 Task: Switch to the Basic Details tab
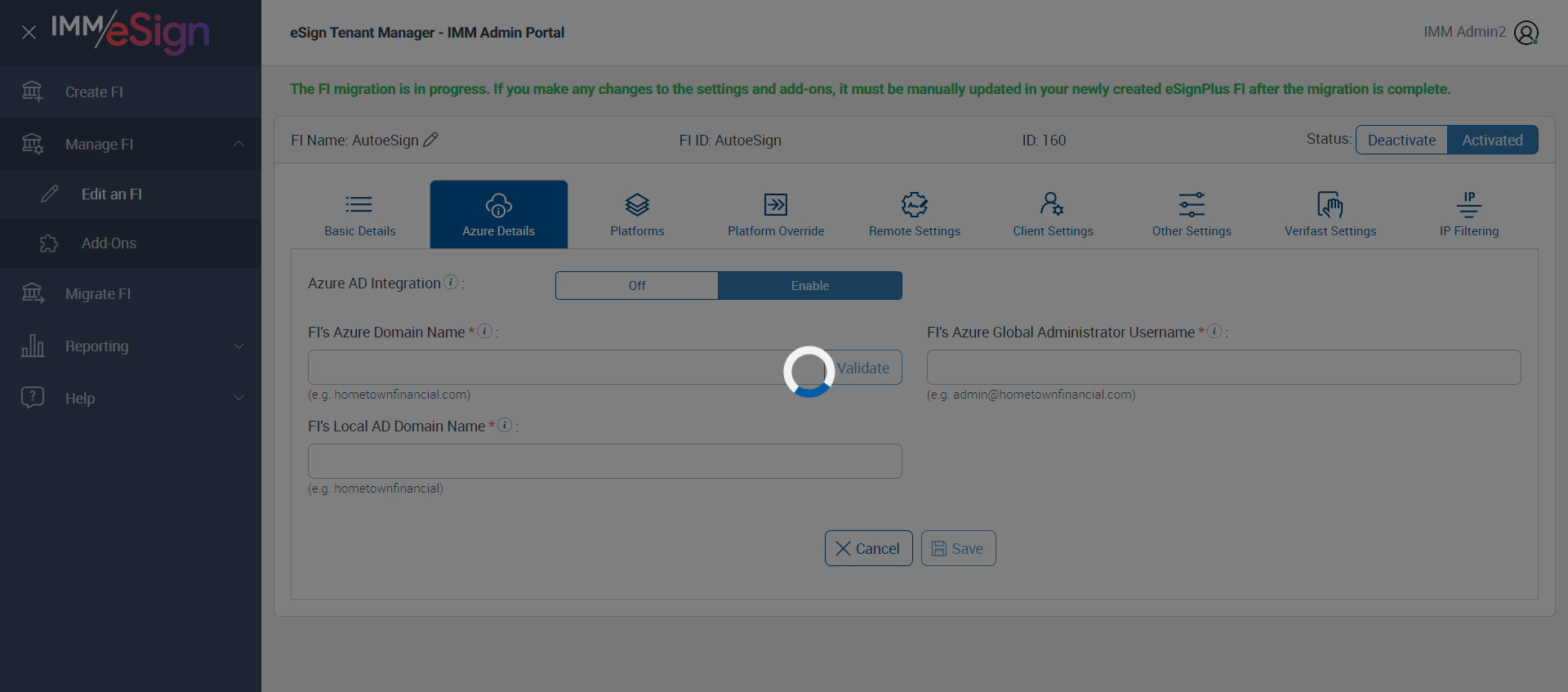point(359,214)
